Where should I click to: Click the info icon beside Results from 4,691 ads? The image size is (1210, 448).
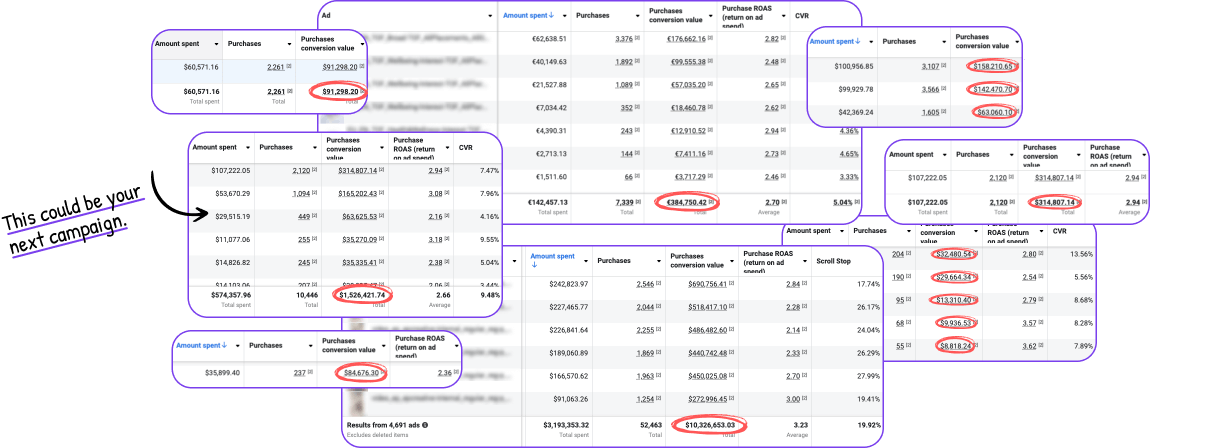(425, 425)
